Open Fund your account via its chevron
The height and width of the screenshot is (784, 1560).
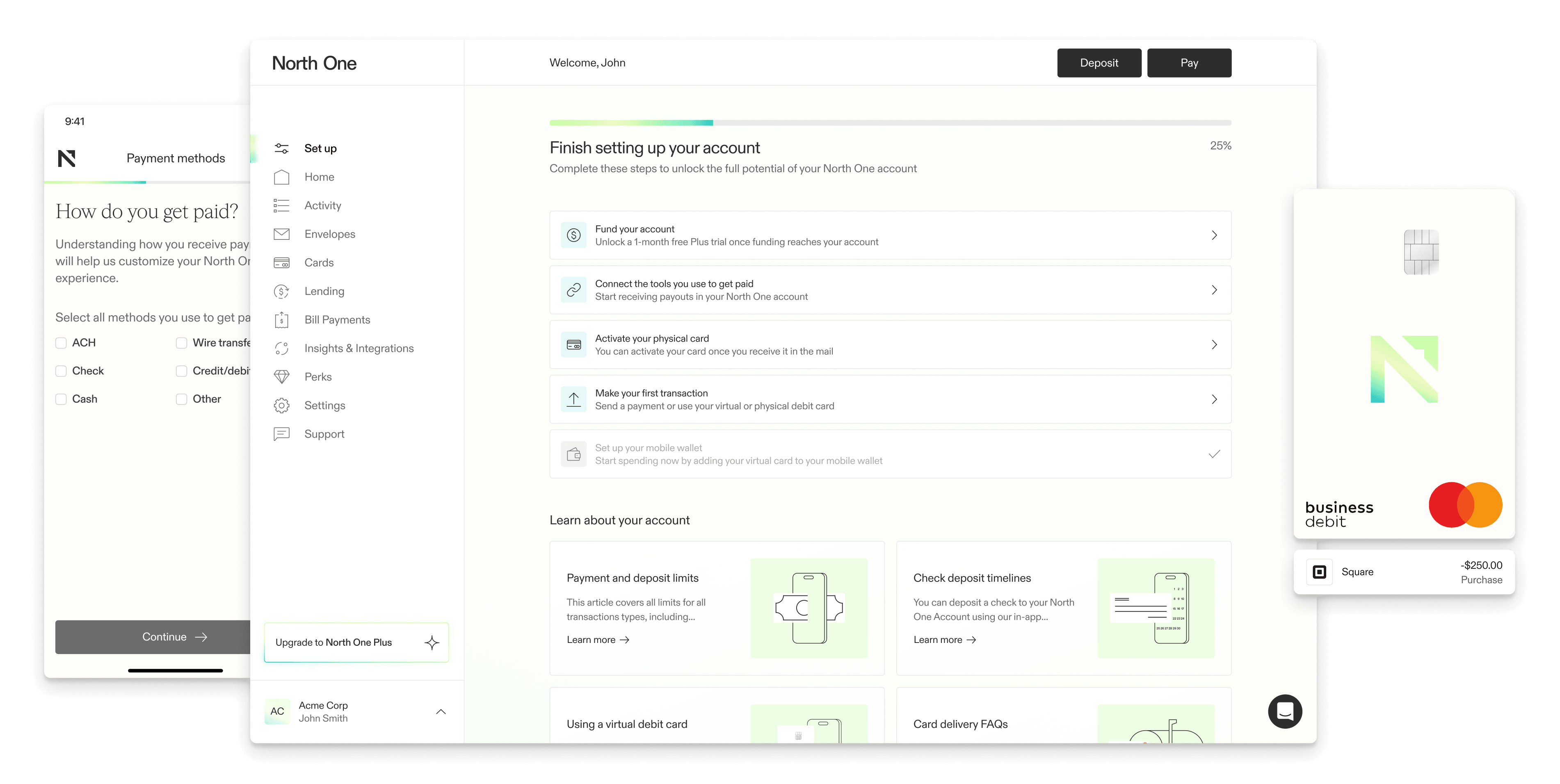pyautogui.click(x=1214, y=235)
